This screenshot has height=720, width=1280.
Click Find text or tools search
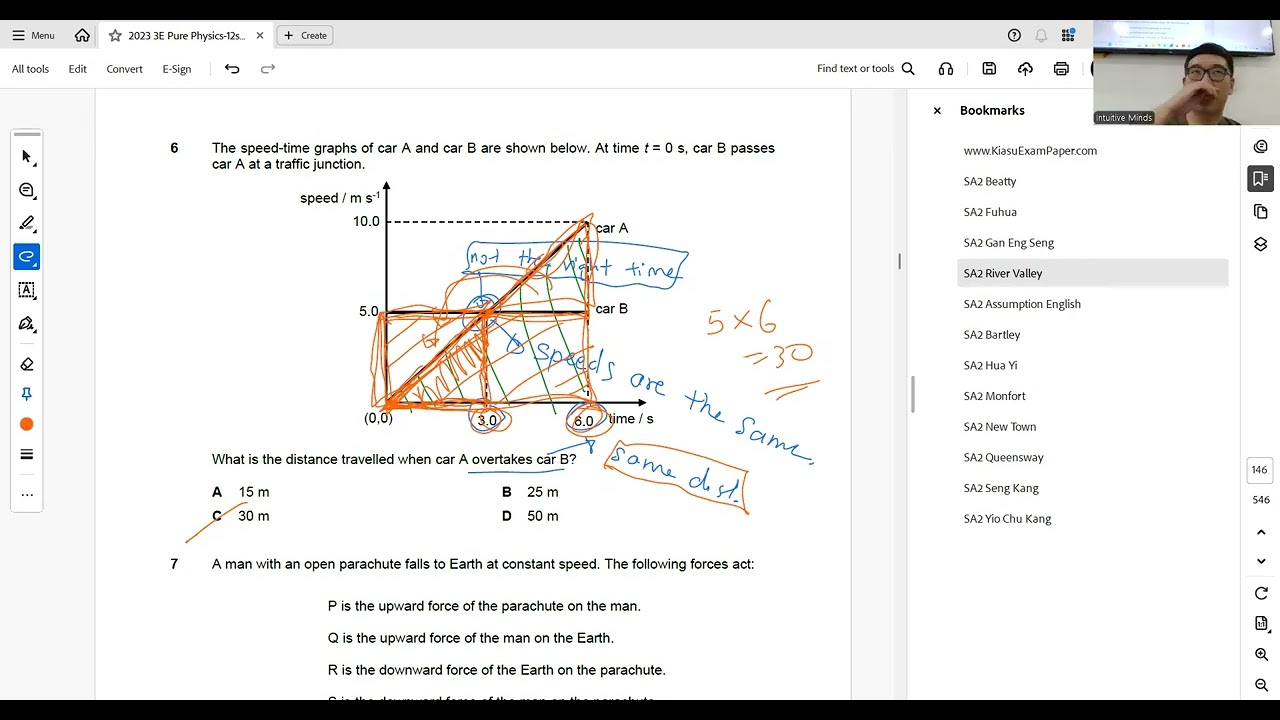tap(866, 69)
